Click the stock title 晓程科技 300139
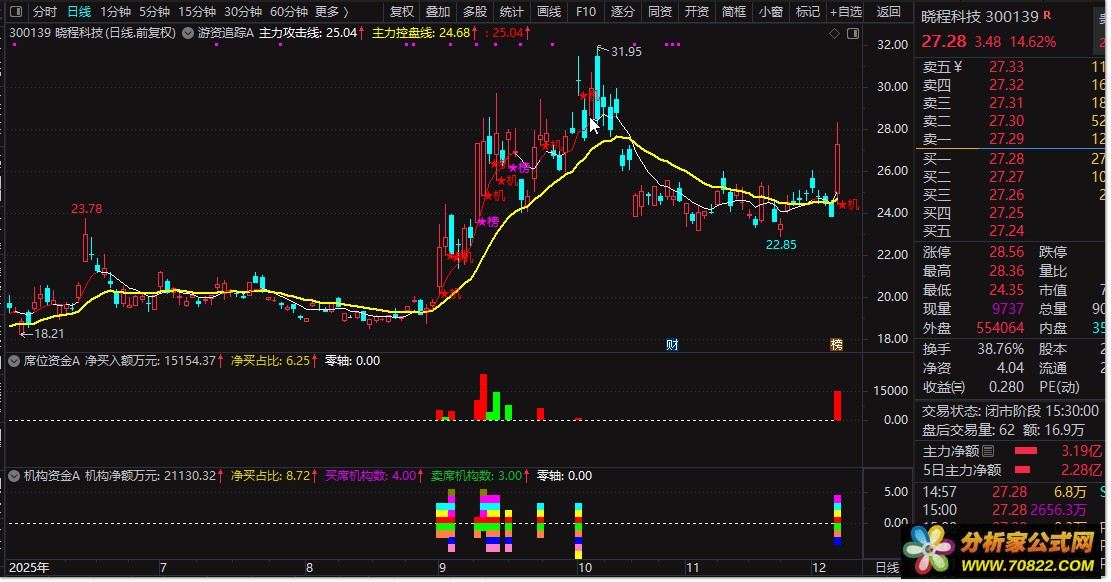The width and height of the screenshot is (1111, 582). pos(979,16)
